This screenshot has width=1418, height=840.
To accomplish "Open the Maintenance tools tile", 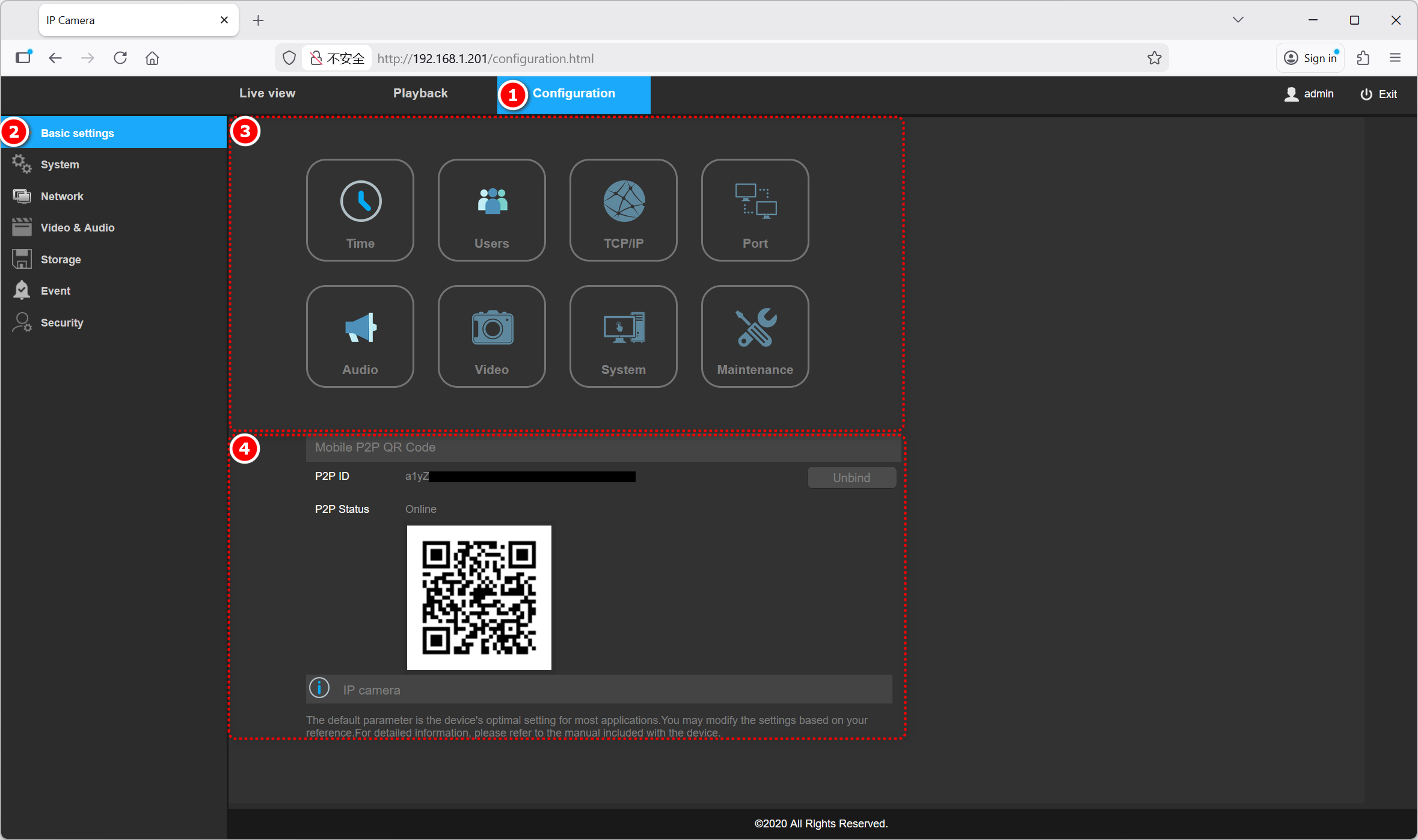I will (755, 336).
